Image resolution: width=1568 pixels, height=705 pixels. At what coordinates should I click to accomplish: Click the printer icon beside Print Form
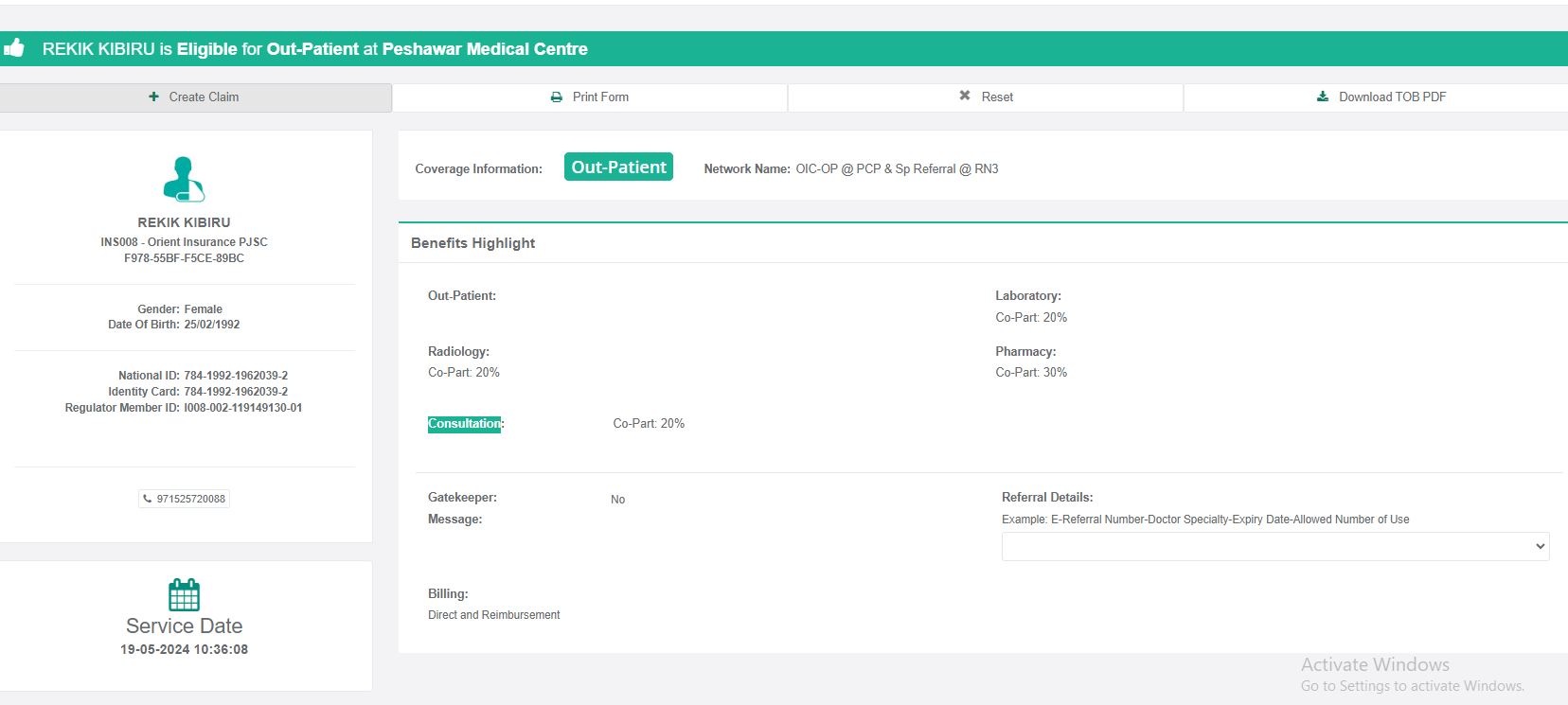pos(557,97)
